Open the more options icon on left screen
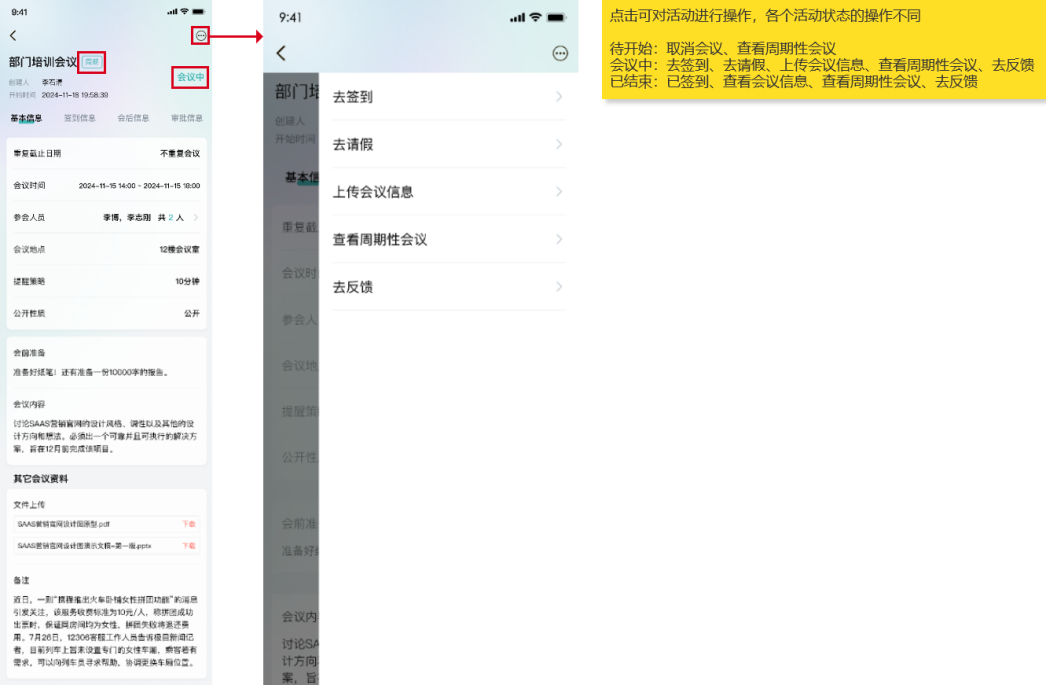The image size is (1046, 685). [x=201, y=36]
